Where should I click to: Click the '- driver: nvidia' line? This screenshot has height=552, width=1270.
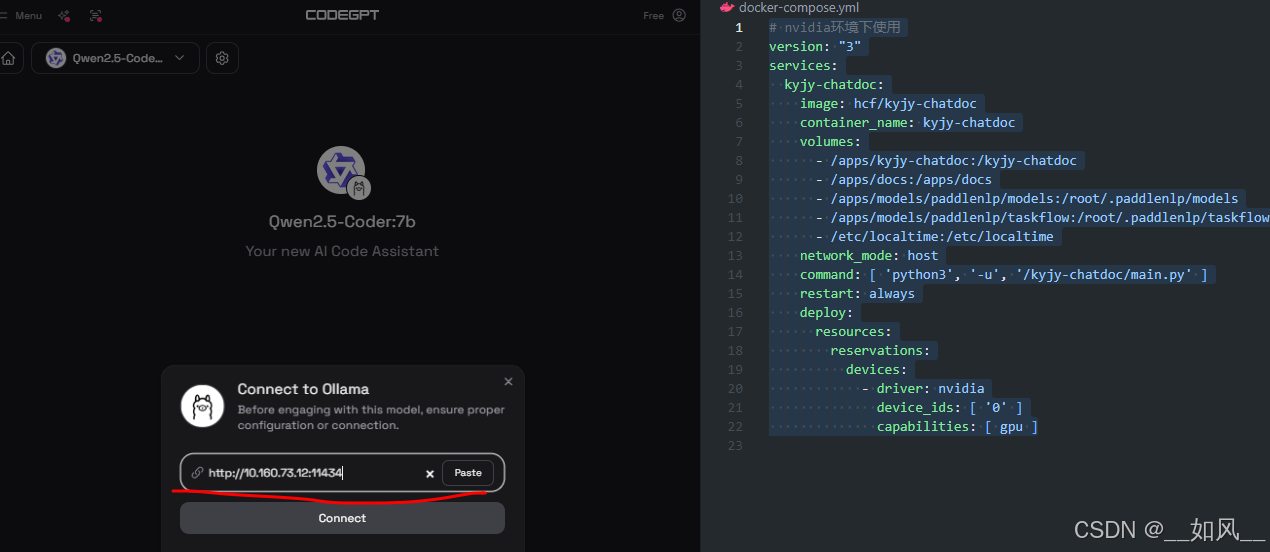[923, 388]
